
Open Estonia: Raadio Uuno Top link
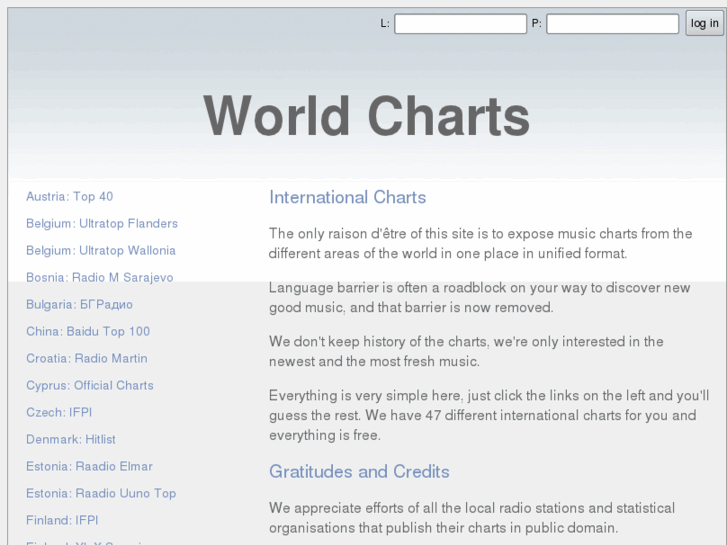[x=101, y=493]
